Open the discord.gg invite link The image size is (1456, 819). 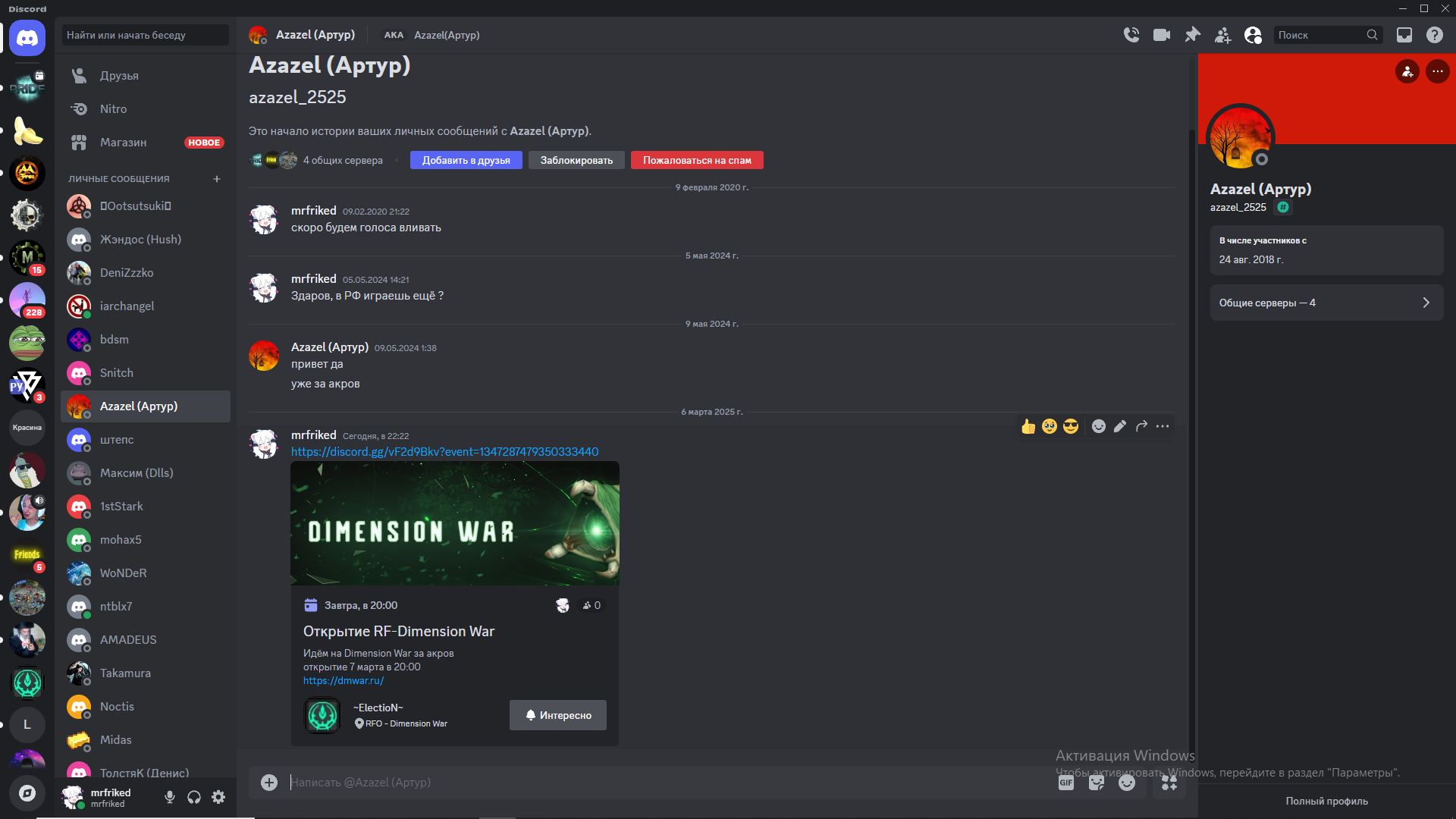444,452
